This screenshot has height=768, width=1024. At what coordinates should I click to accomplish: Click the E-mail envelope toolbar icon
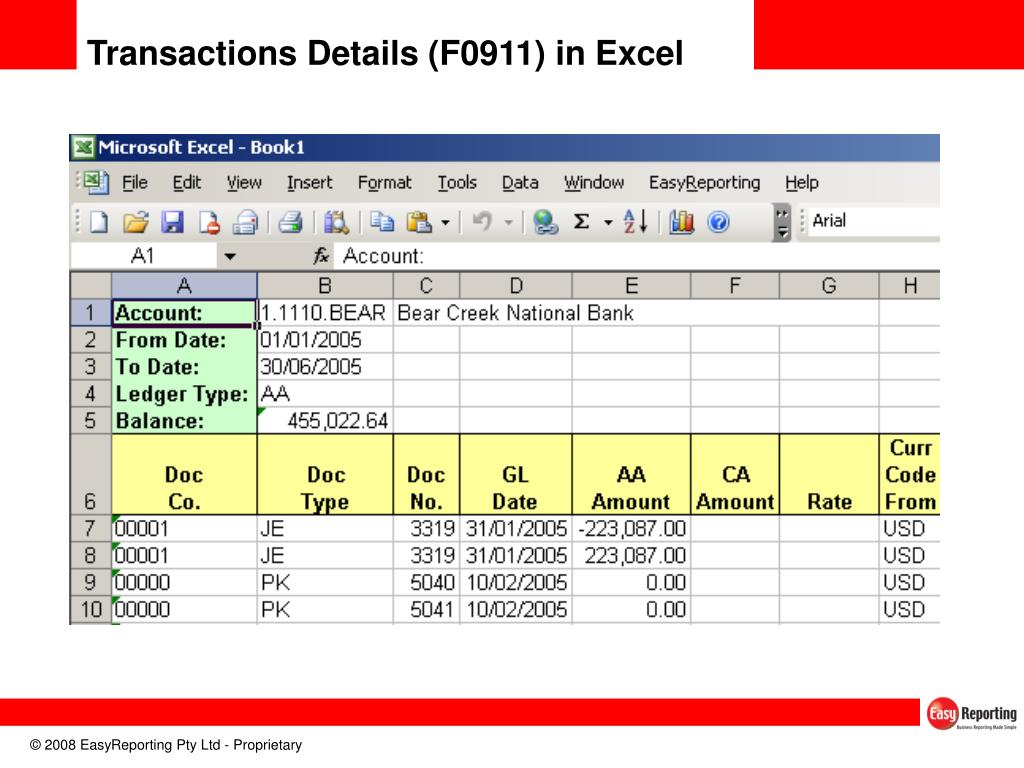pyautogui.click(x=246, y=223)
